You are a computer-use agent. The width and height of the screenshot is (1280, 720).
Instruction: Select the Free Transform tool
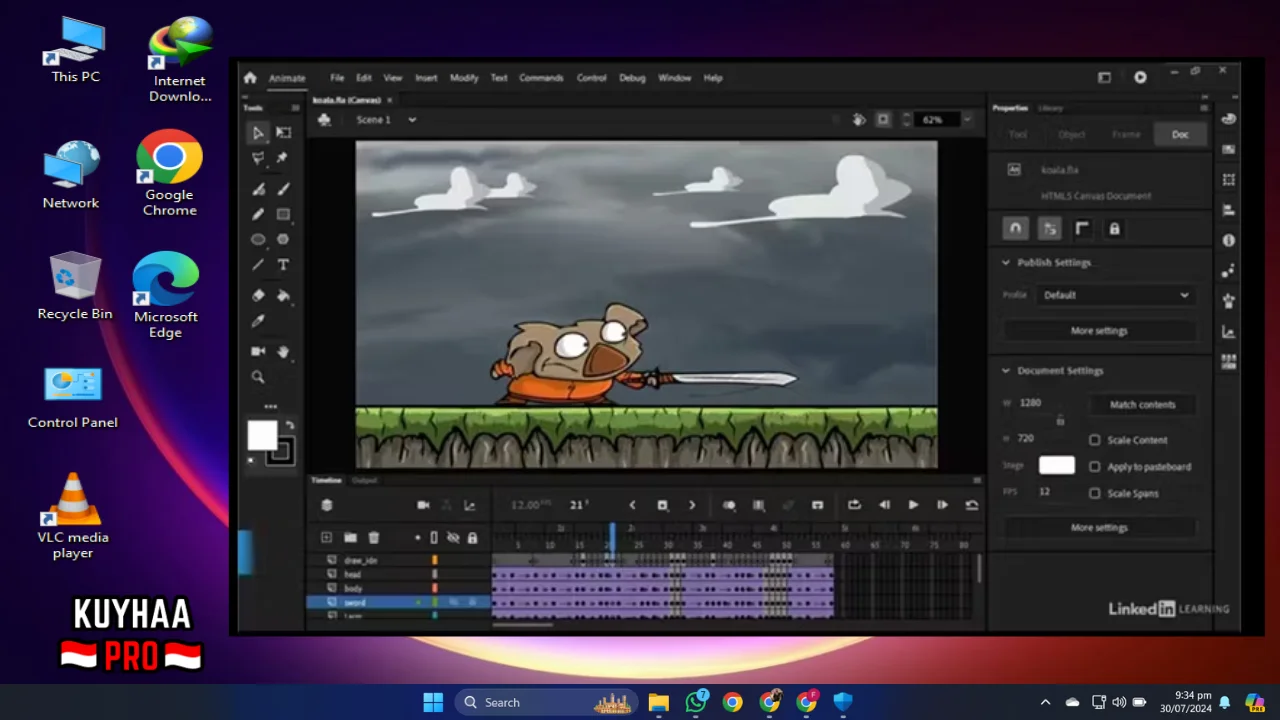click(x=283, y=132)
